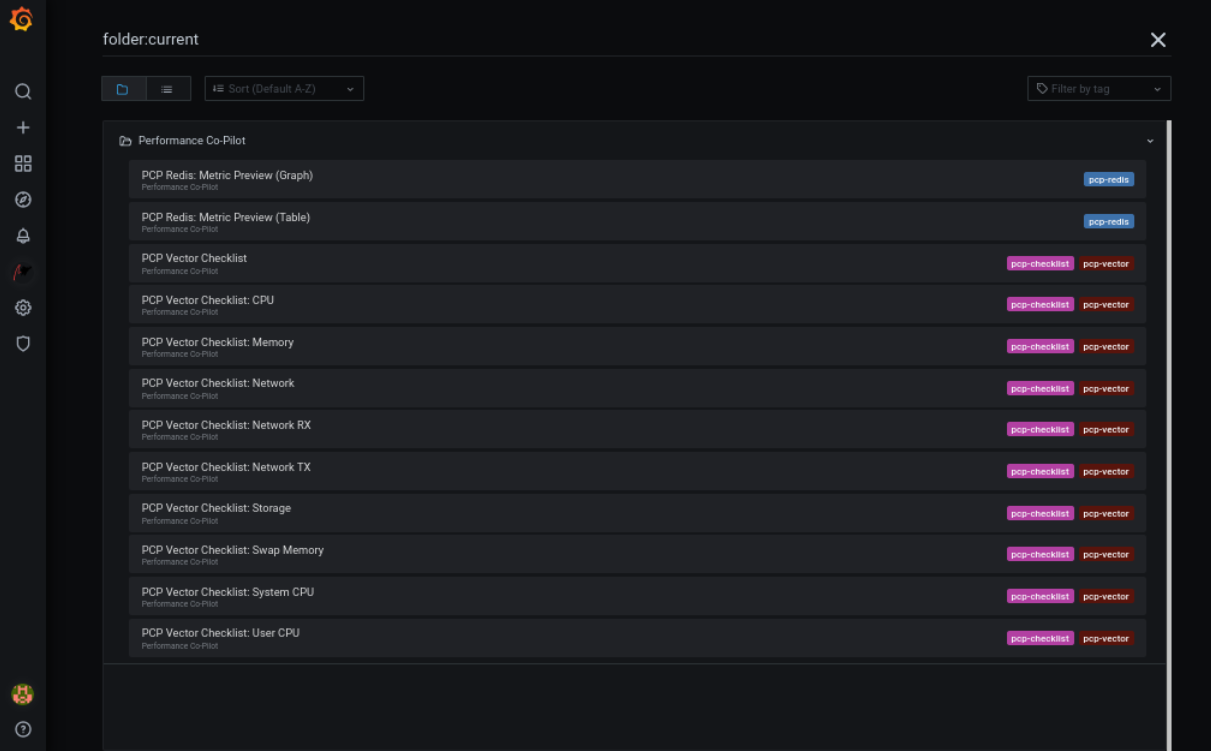Open Configuration with the gear icon
Image resolution: width=1211 pixels, height=751 pixels.
point(22,307)
